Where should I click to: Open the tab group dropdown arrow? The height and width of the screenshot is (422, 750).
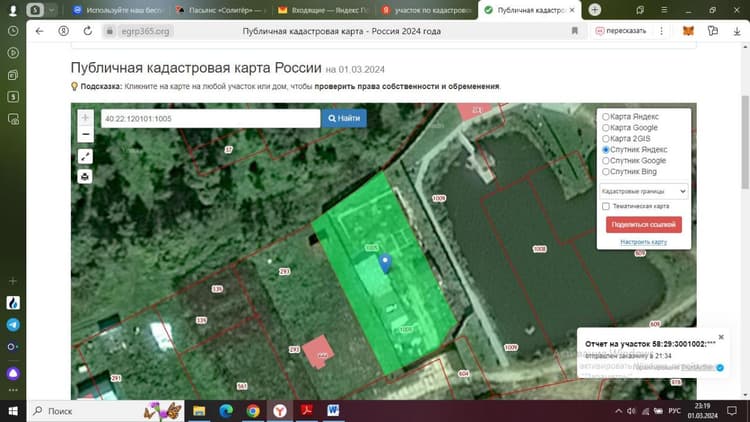tap(51, 10)
